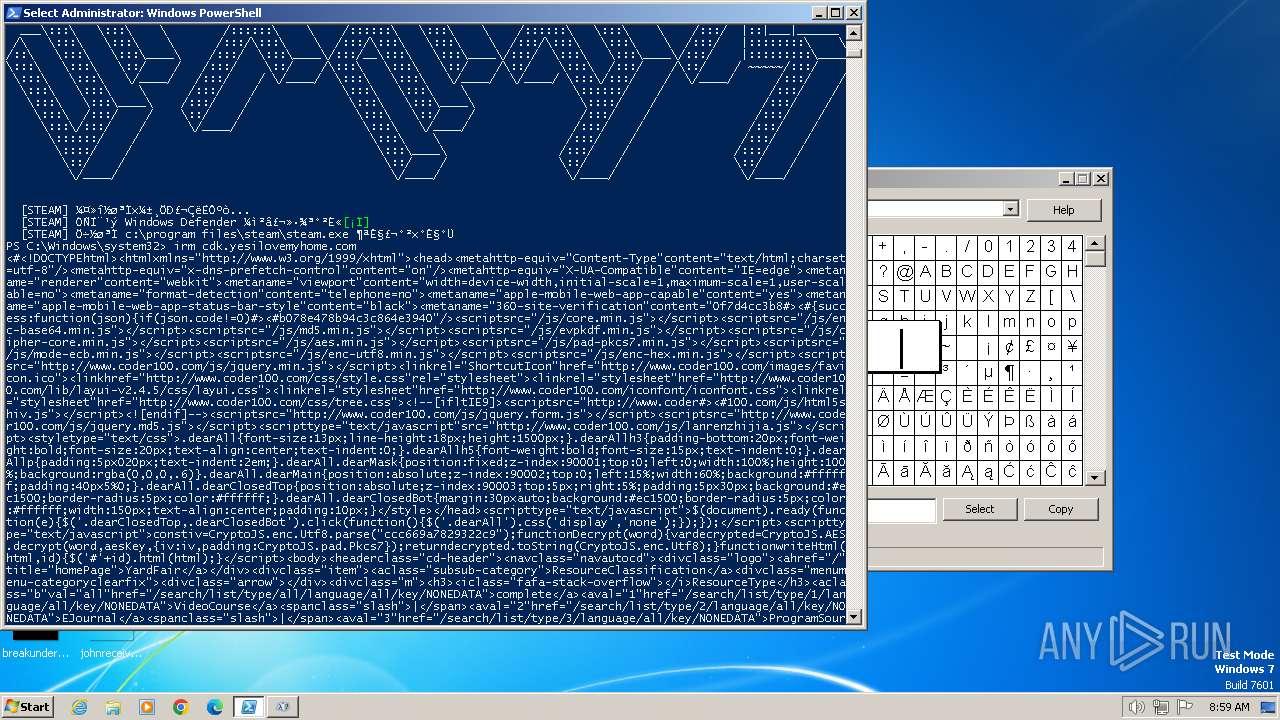Select the currency sign ¤ in Character Map
This screenshot has height=720, width=1280.
[x=1051, y=347]
